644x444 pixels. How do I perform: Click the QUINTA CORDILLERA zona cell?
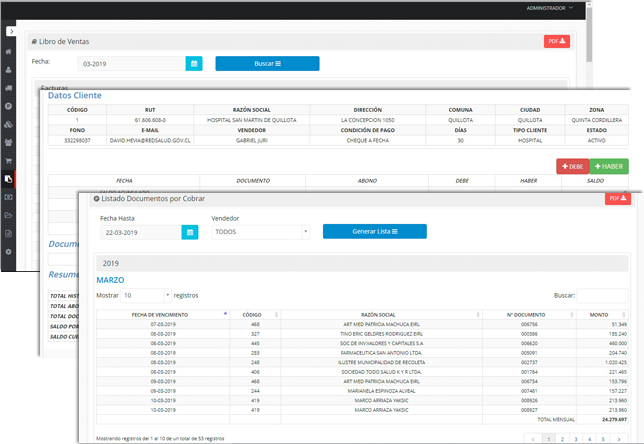point(596,120)
